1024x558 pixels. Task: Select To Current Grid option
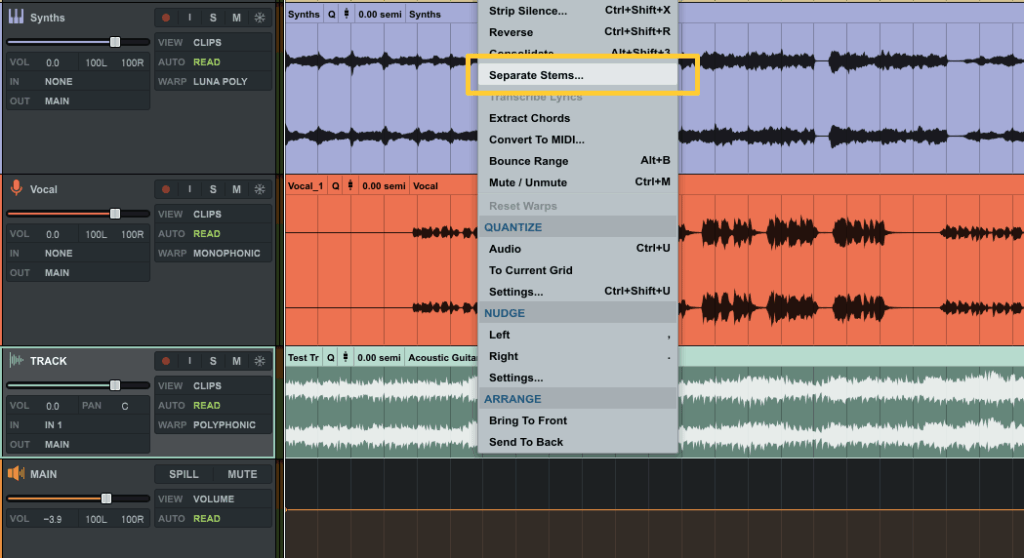pyautogui.click(x=577, y=271)
